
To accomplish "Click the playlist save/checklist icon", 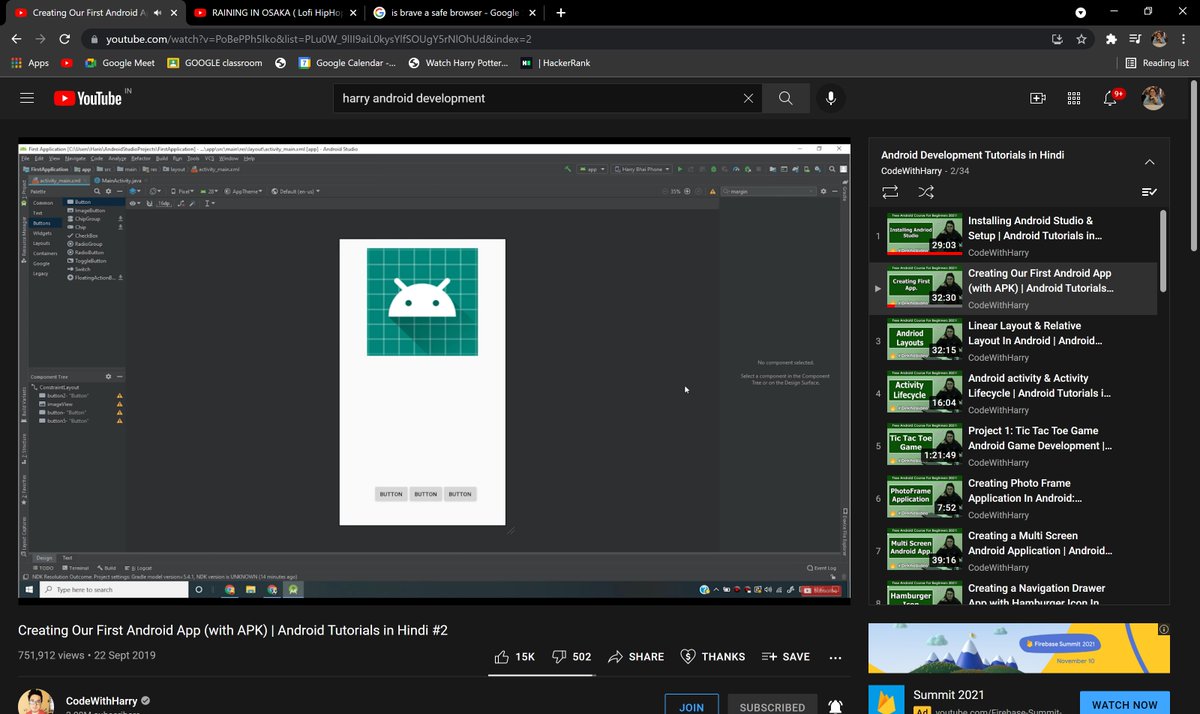I will [1149, 191].
